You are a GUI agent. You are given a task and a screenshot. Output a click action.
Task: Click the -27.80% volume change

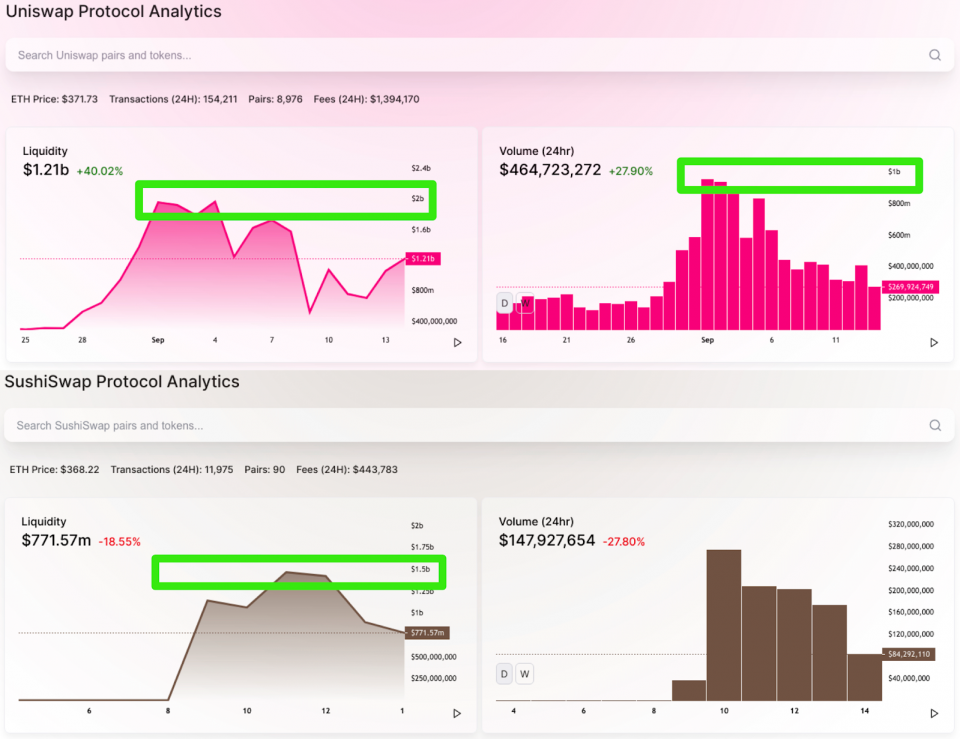coord(624,542)
